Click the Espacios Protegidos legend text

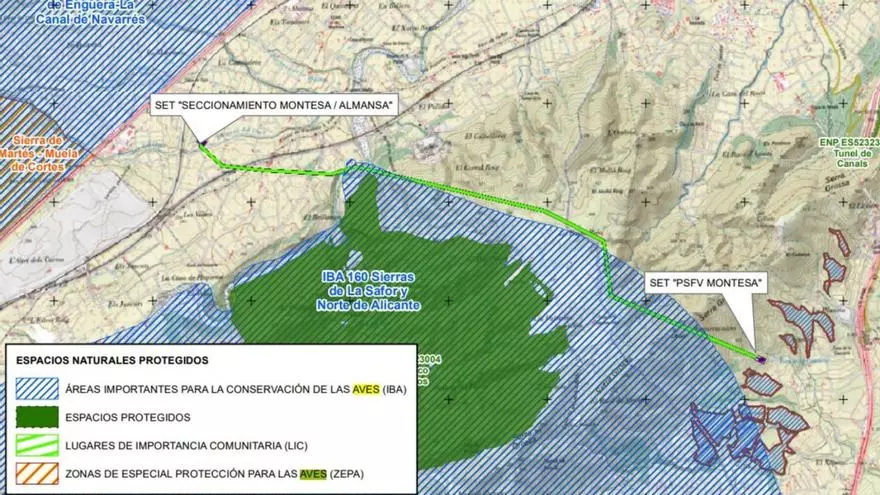tap(127, 417)
